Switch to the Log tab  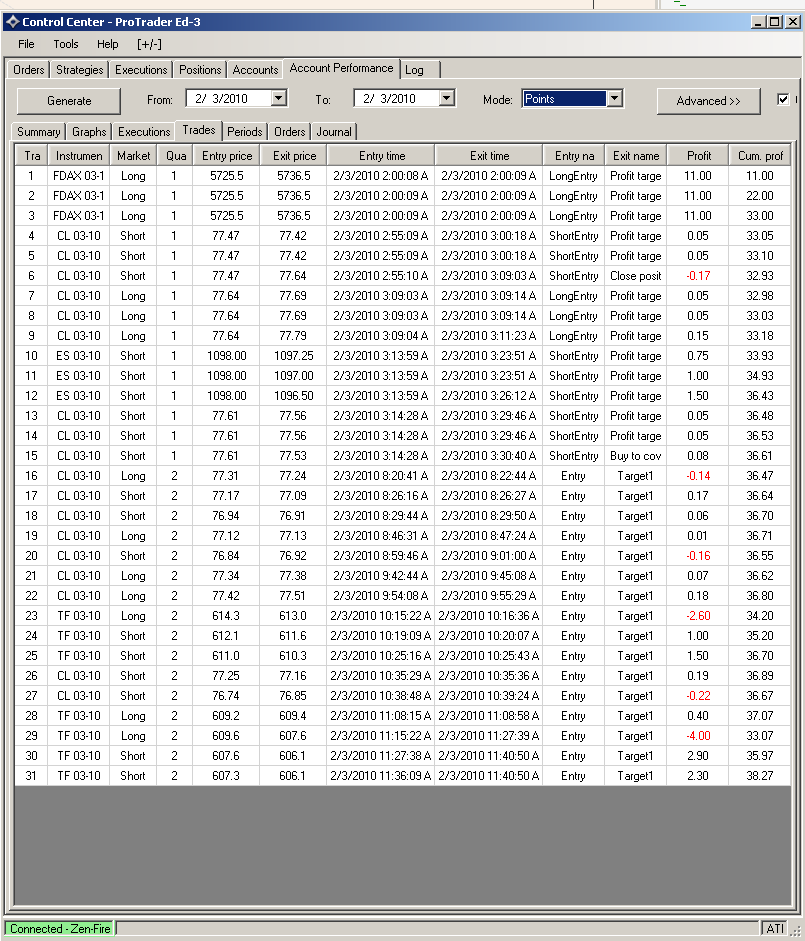(x=415, y=70)
